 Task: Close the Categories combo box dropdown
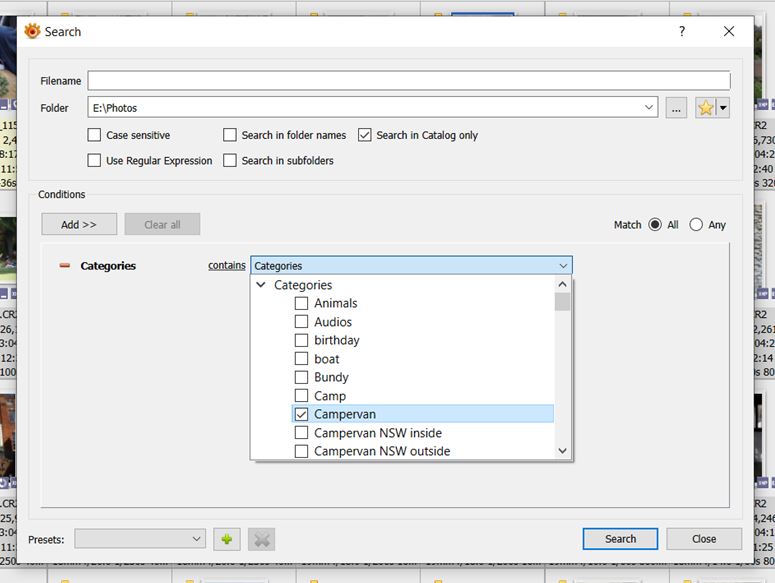[x=563, y=266]
